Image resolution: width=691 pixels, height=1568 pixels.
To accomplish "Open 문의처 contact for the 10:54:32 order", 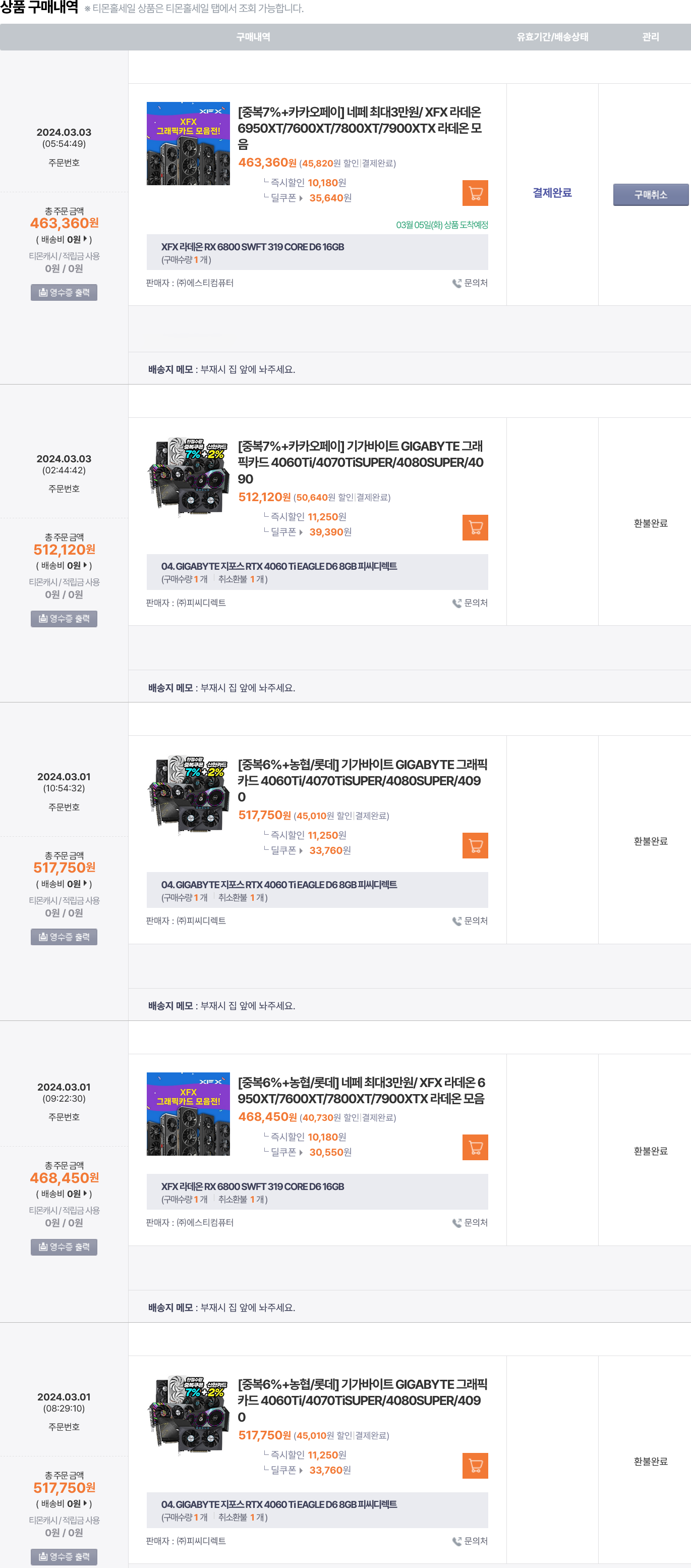I will click(x=470, y=921).
